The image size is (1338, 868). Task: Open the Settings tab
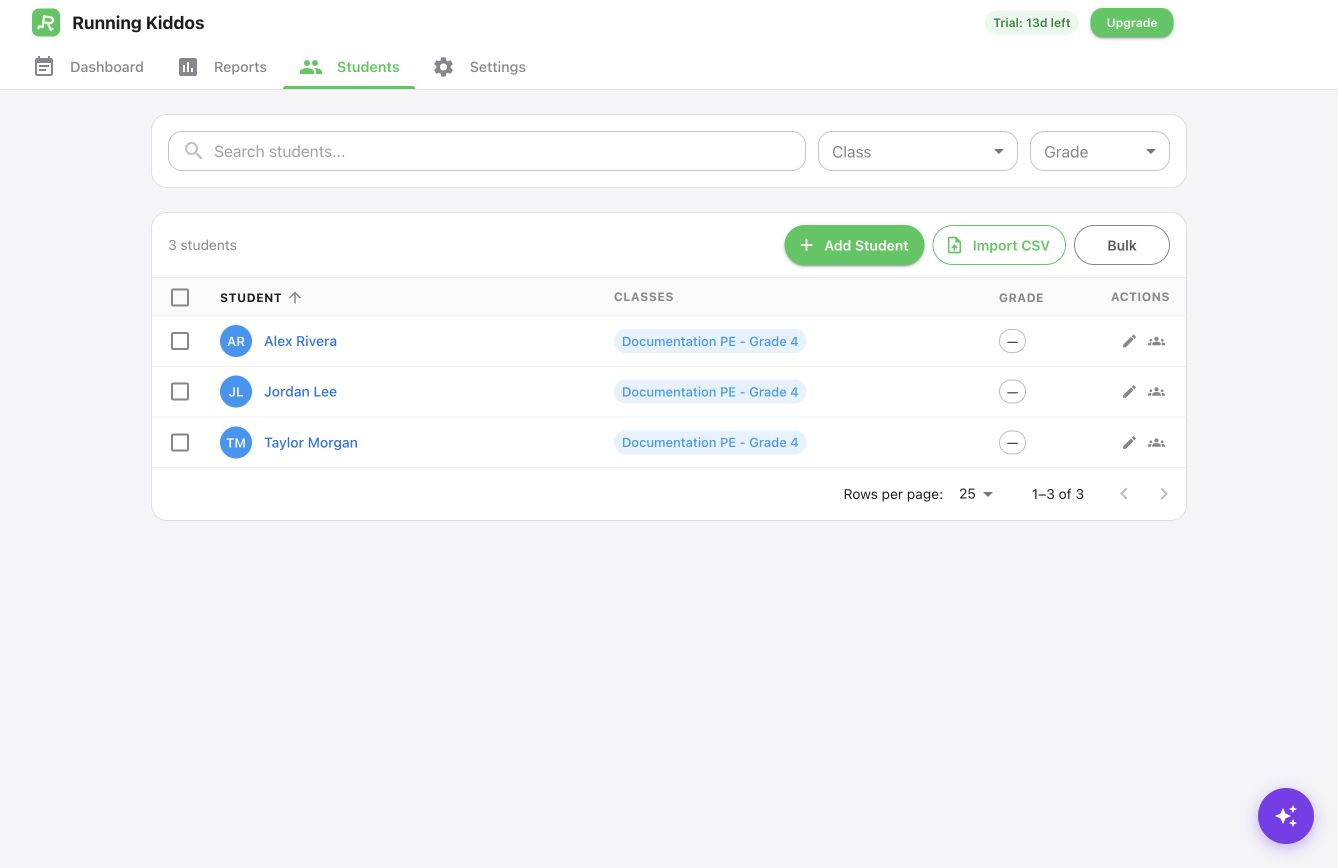479,67
